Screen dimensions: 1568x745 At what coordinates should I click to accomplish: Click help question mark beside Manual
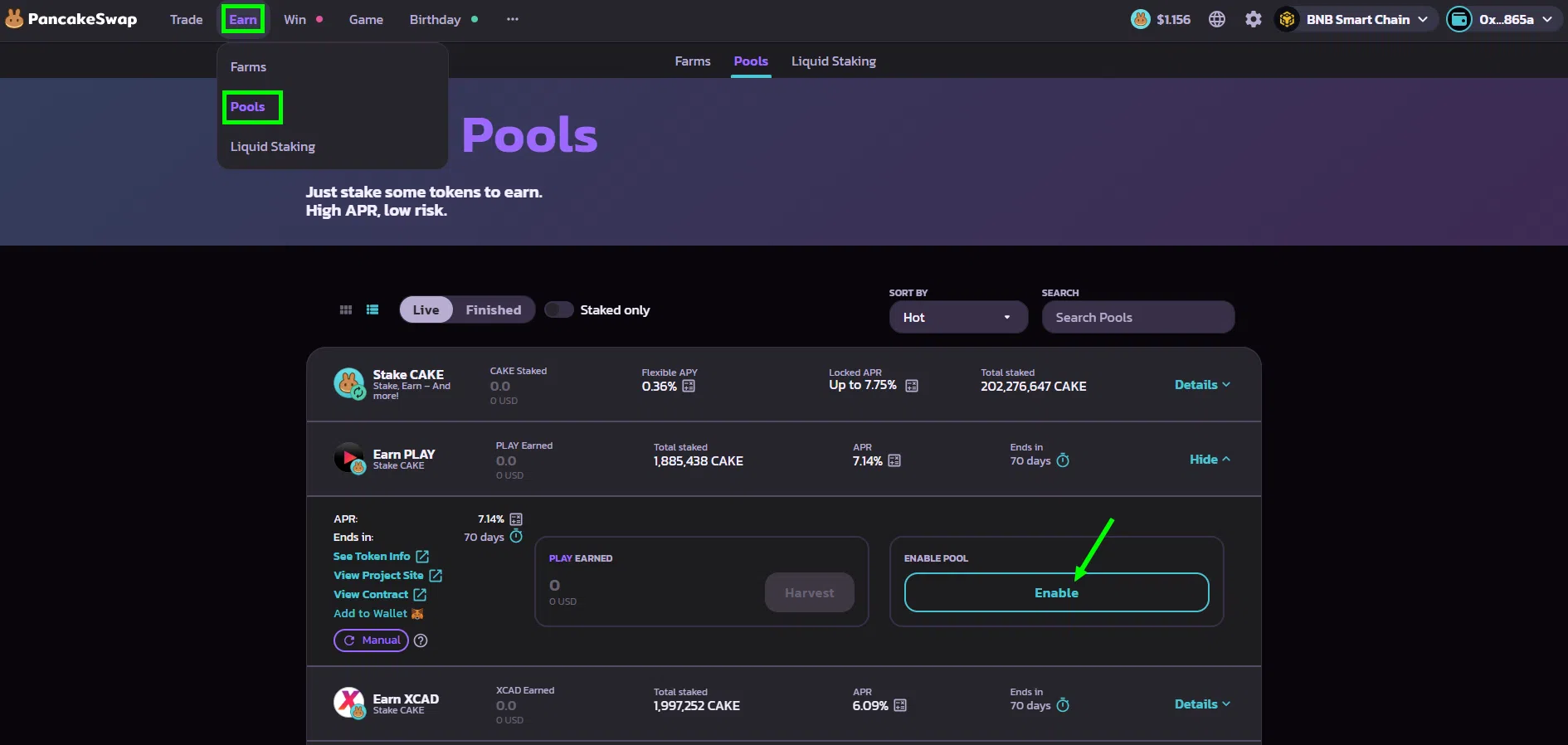coord(421,640)
